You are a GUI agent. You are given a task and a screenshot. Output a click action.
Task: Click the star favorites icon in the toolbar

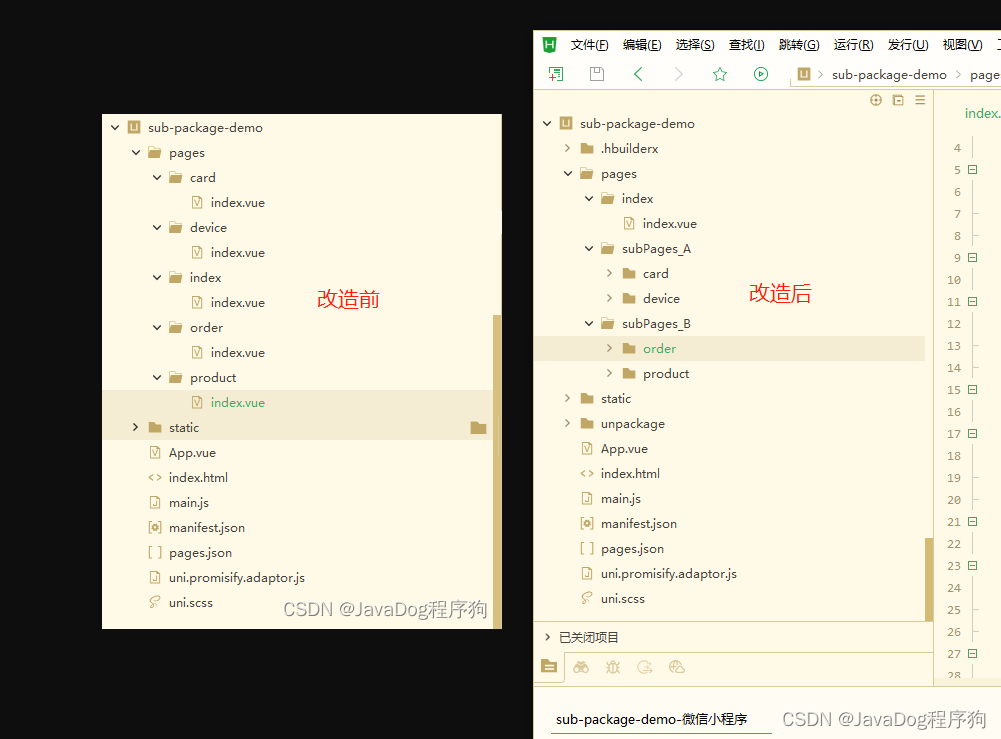(718, 73)
